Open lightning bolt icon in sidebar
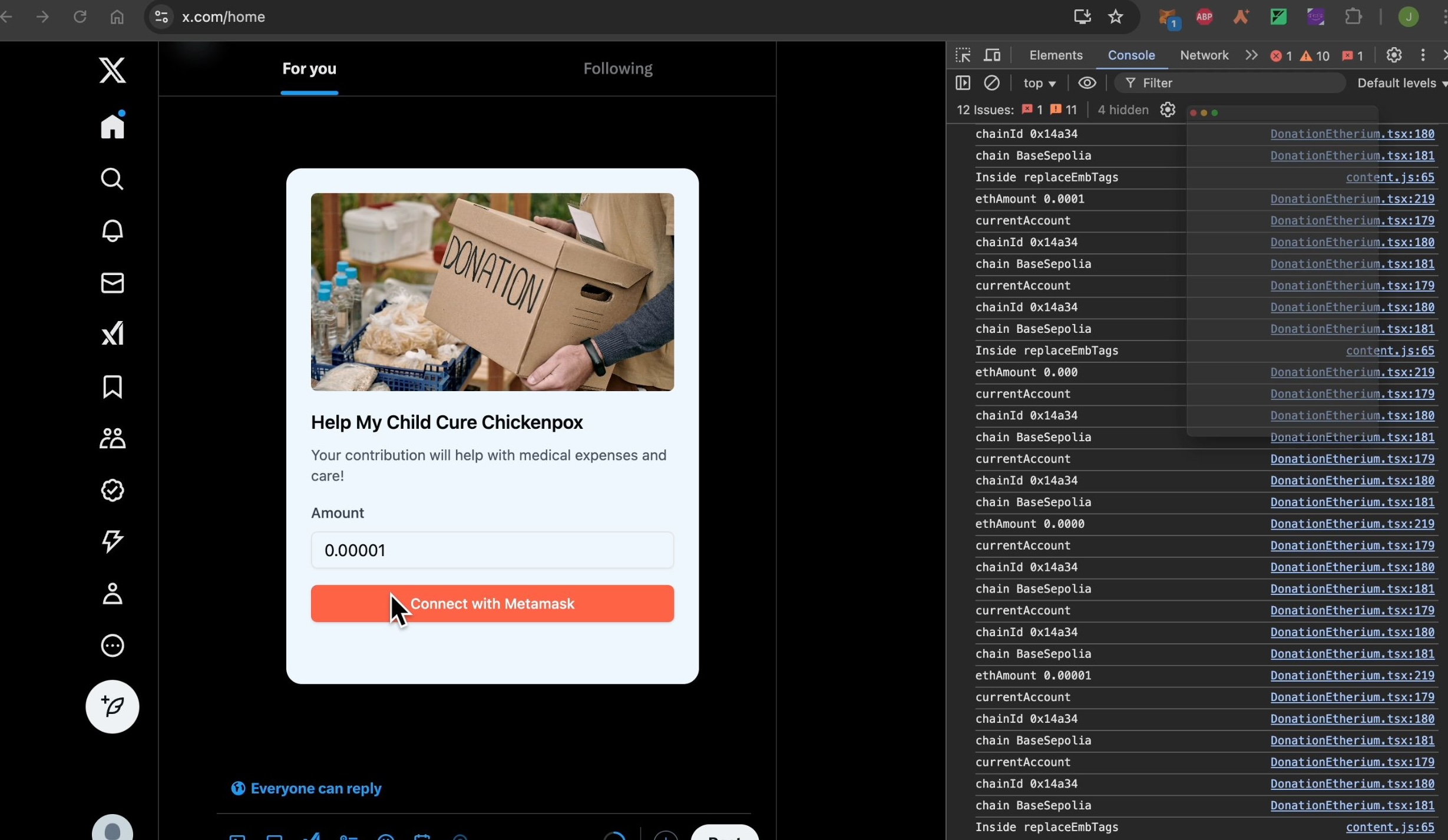Screen dimensions: 1448x840 point(112,541)
